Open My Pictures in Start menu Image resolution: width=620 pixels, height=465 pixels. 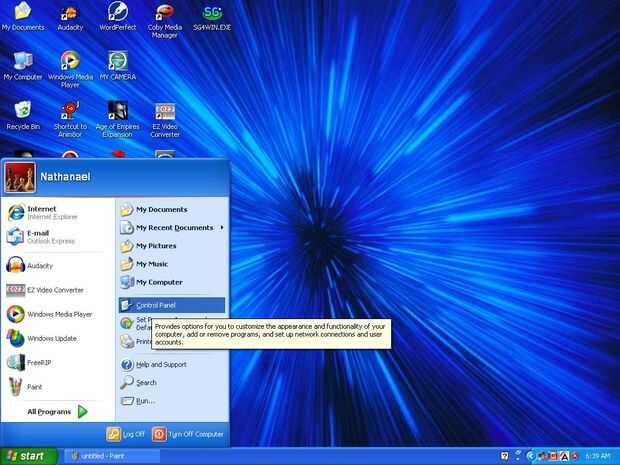172,246
